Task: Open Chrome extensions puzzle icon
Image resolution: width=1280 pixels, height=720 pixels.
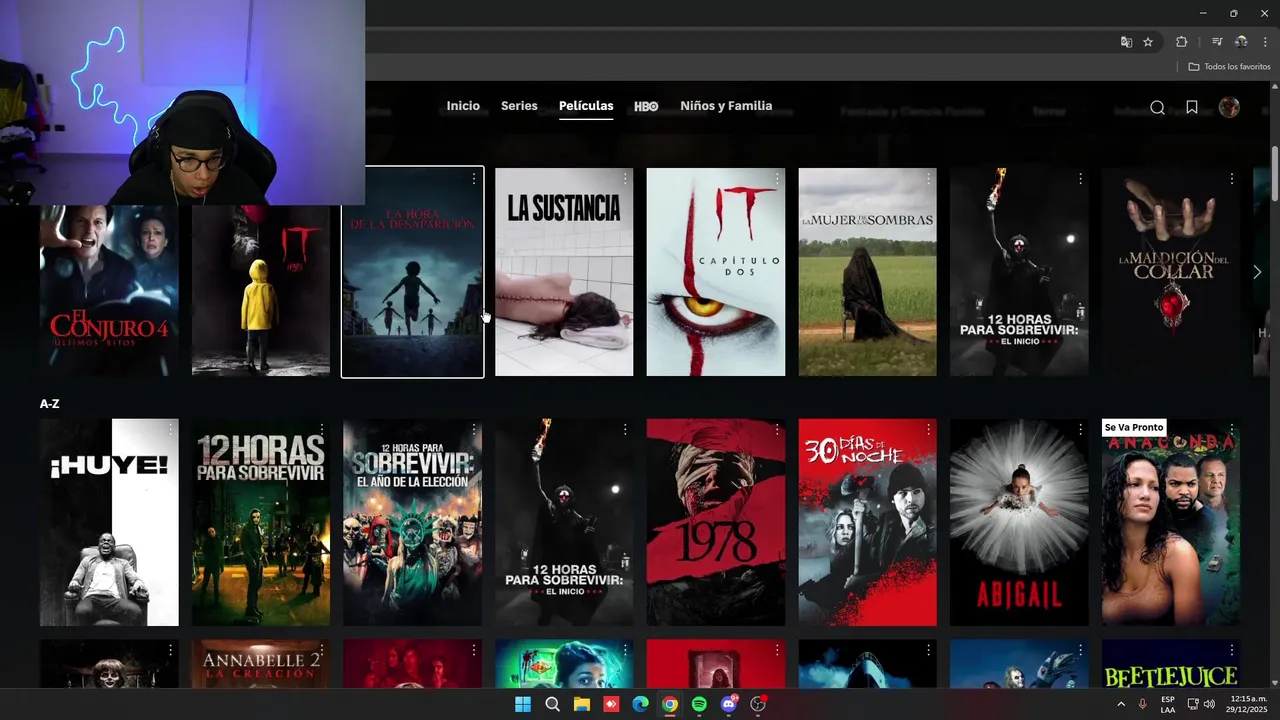Action: (x=1181, y=42)
